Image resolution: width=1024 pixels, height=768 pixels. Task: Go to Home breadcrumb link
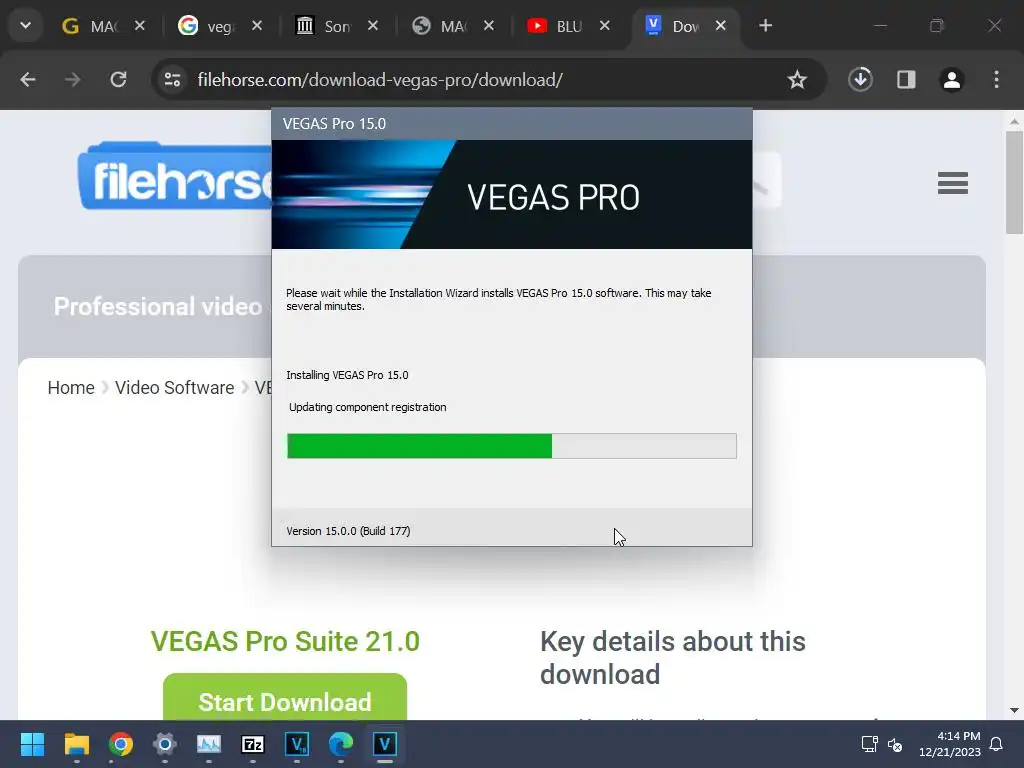point(71,387)
